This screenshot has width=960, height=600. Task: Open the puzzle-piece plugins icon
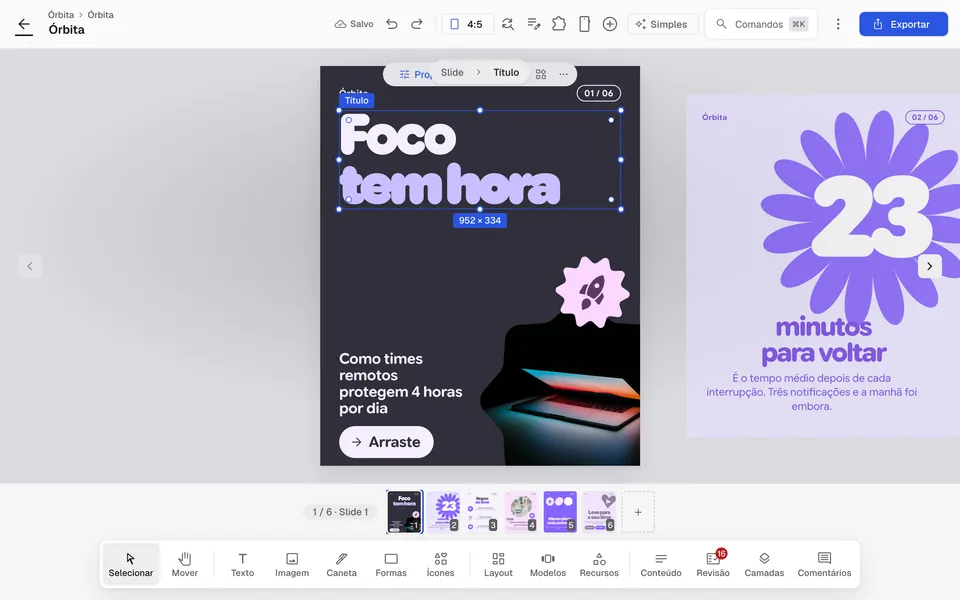click(559, 24)
